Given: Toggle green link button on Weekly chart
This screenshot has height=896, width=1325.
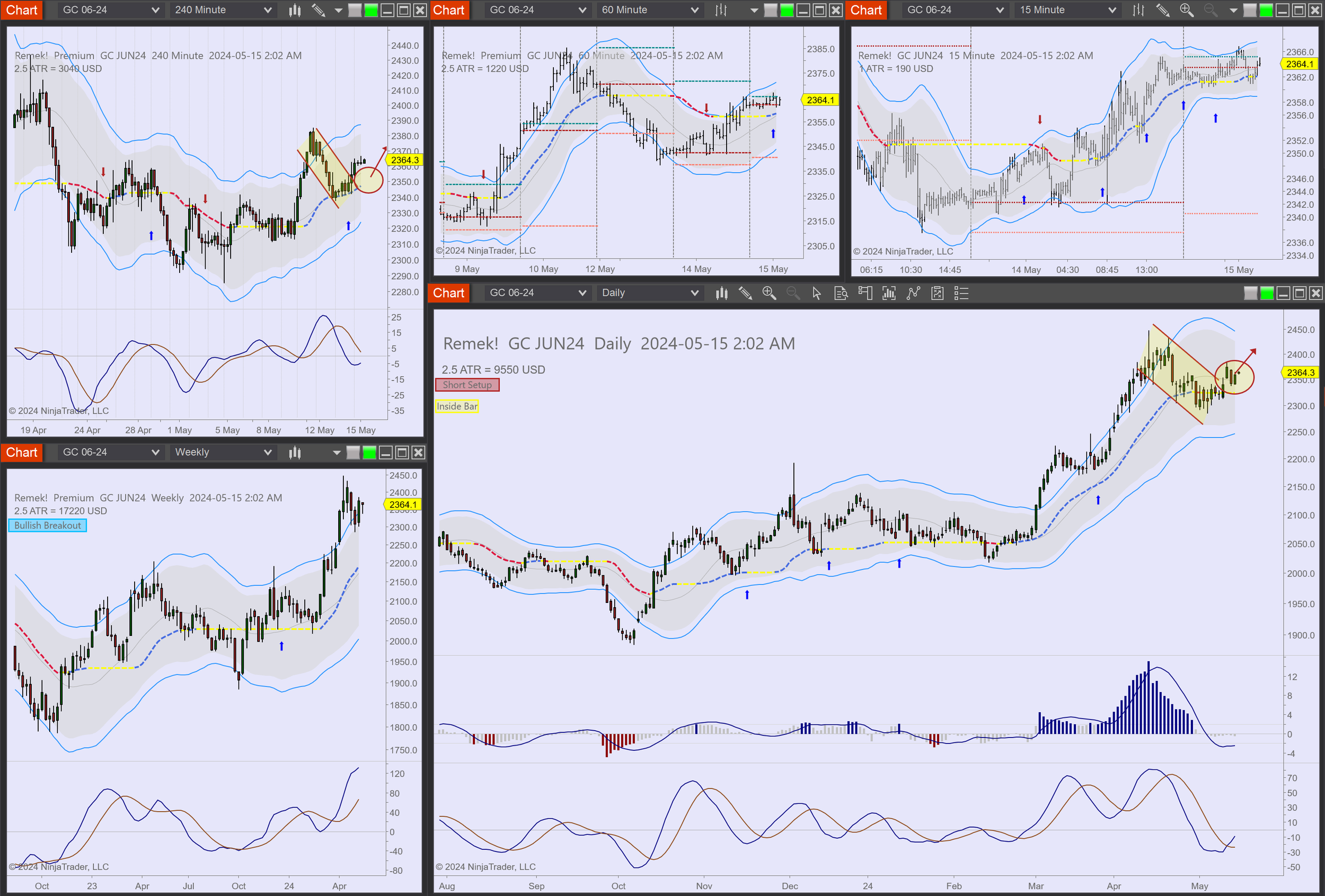Looking at the screenshot, I should click(x=369, y=453).
